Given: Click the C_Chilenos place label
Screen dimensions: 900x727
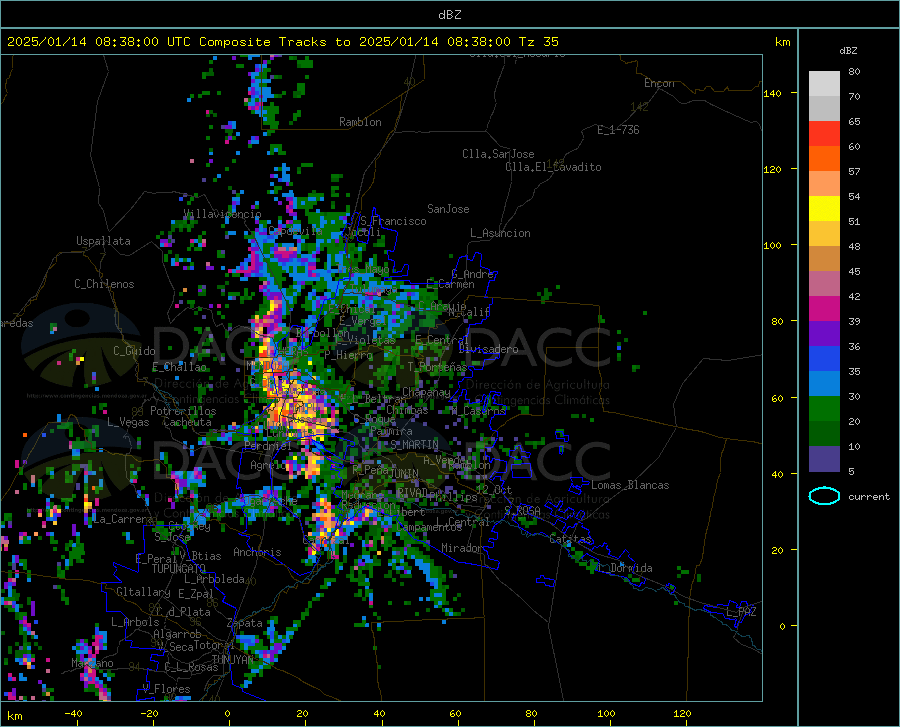Looking at the screenshot, I should 104,284.
